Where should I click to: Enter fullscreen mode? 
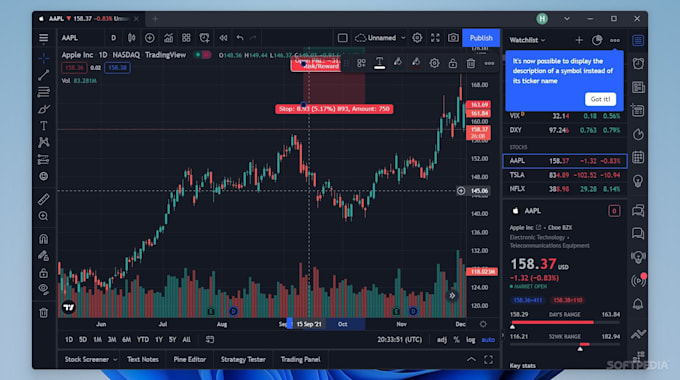pyautogui.click(x=435, y=38)
